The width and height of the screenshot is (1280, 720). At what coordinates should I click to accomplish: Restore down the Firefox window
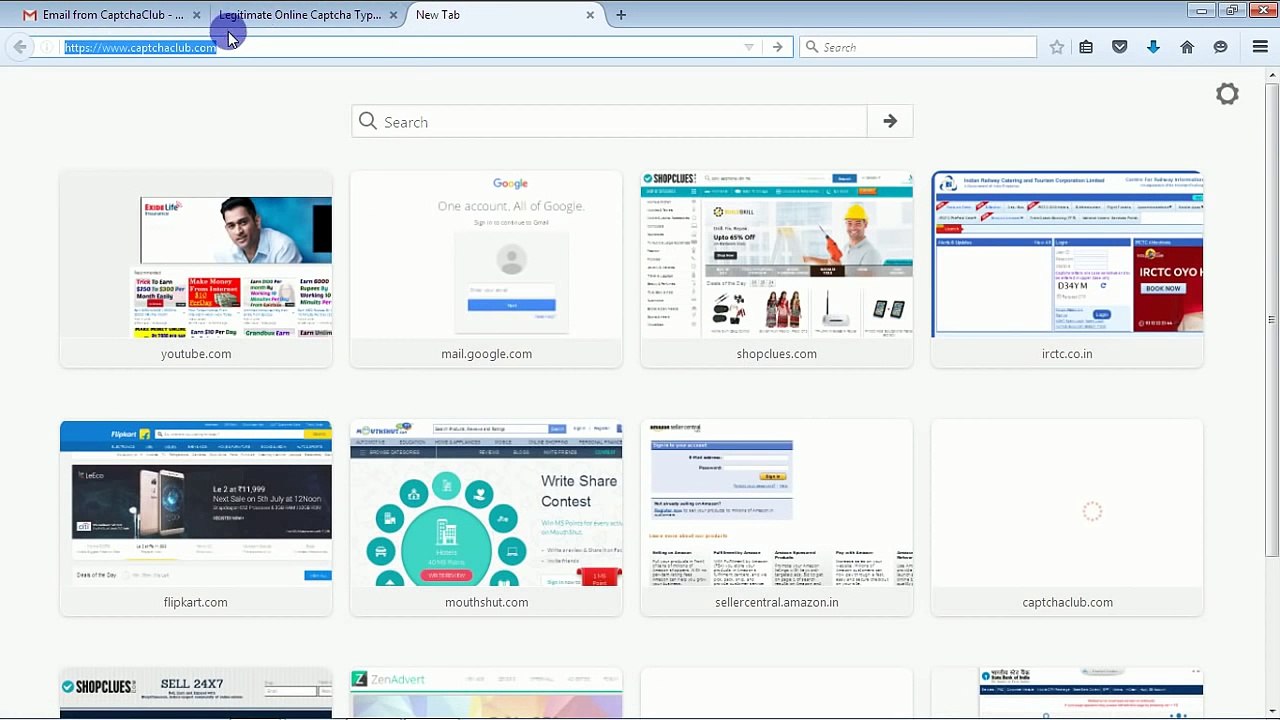[1232, 11]
